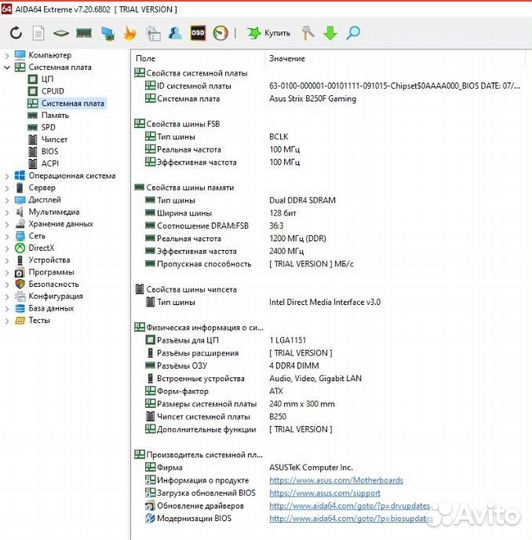Open the OSD panel icon
Image resolution: width=532 pixels, height=540 pixels.
click(x=198, y=33)
